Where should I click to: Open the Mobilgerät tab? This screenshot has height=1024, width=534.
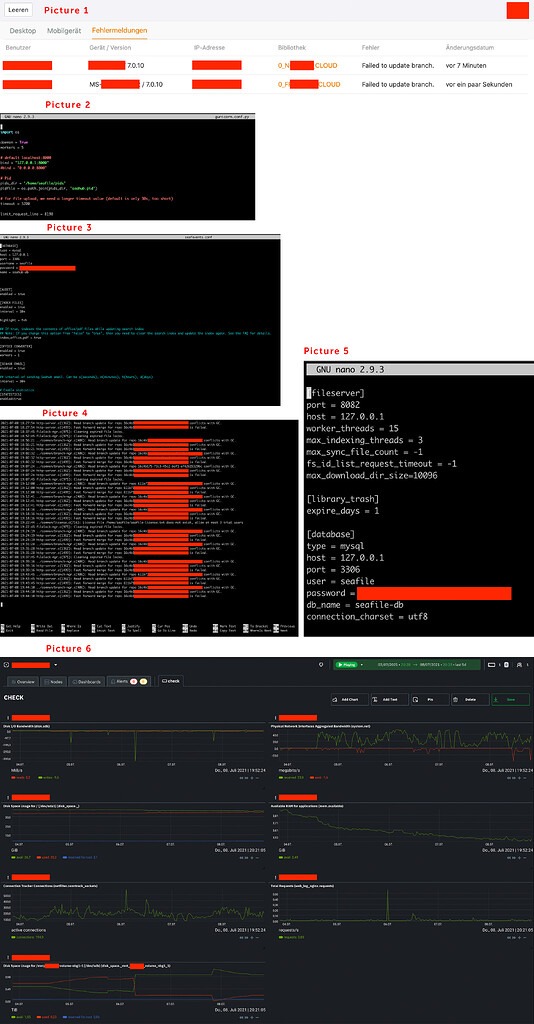pos(64,31)
